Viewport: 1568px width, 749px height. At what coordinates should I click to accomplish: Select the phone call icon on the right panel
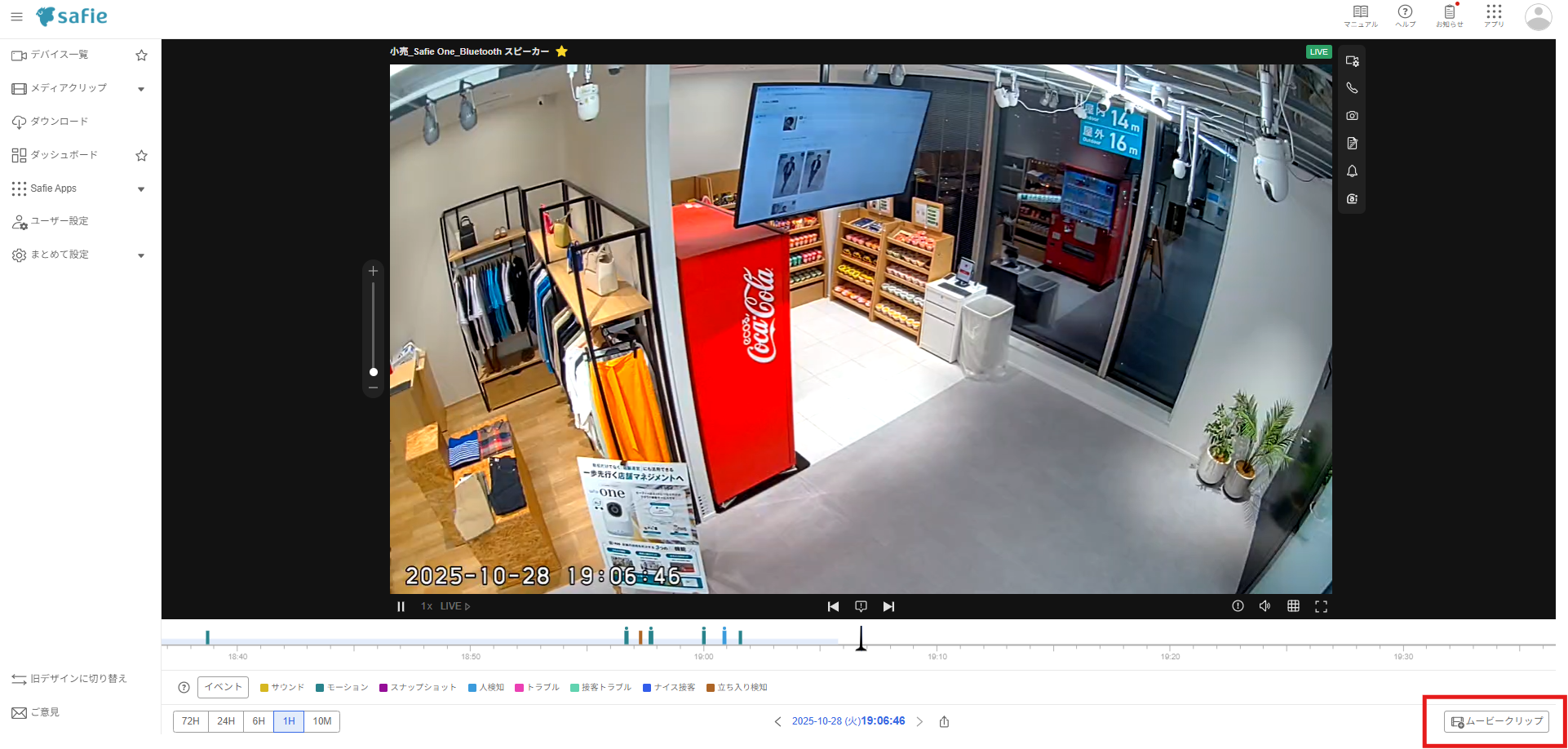coord(1352,87)
